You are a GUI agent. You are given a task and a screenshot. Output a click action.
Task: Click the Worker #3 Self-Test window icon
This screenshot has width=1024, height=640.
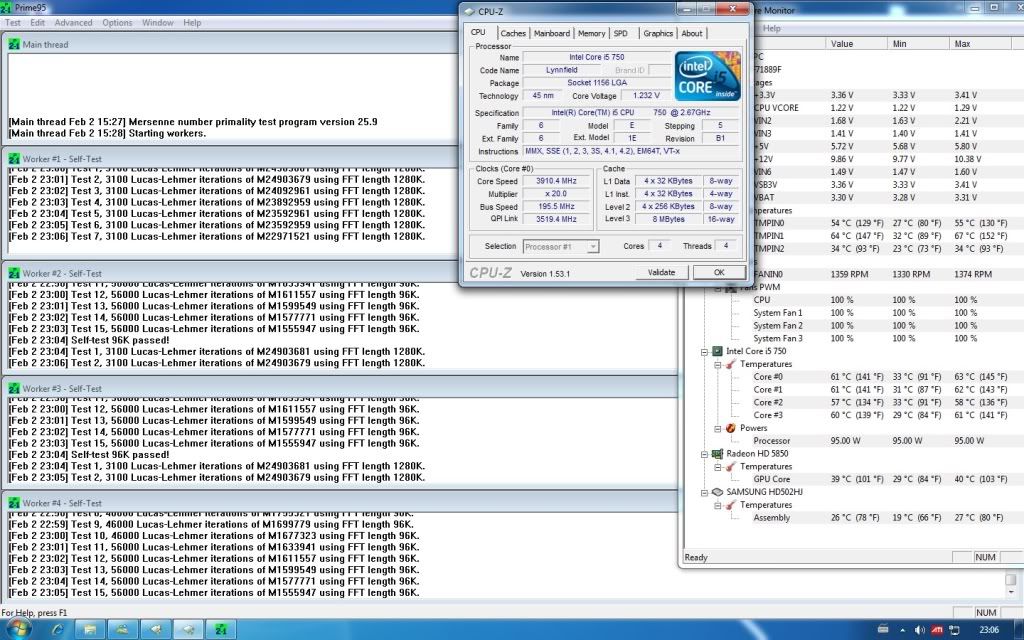tap(14, 389)
